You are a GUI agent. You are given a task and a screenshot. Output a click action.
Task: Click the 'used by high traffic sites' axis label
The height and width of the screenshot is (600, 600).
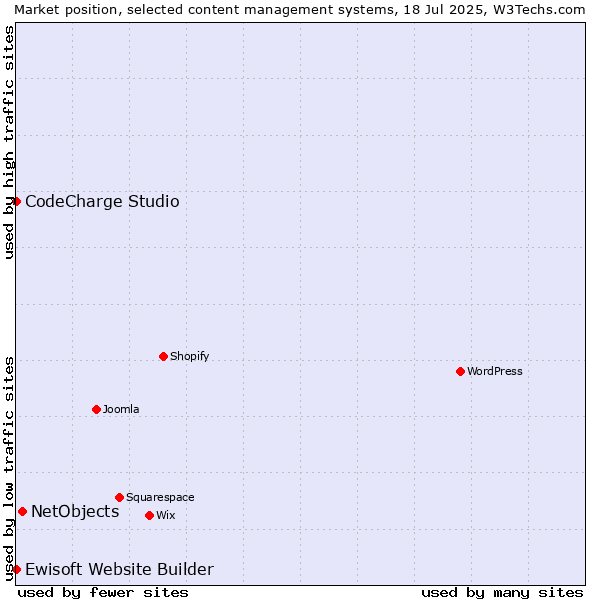coord(8,142)
